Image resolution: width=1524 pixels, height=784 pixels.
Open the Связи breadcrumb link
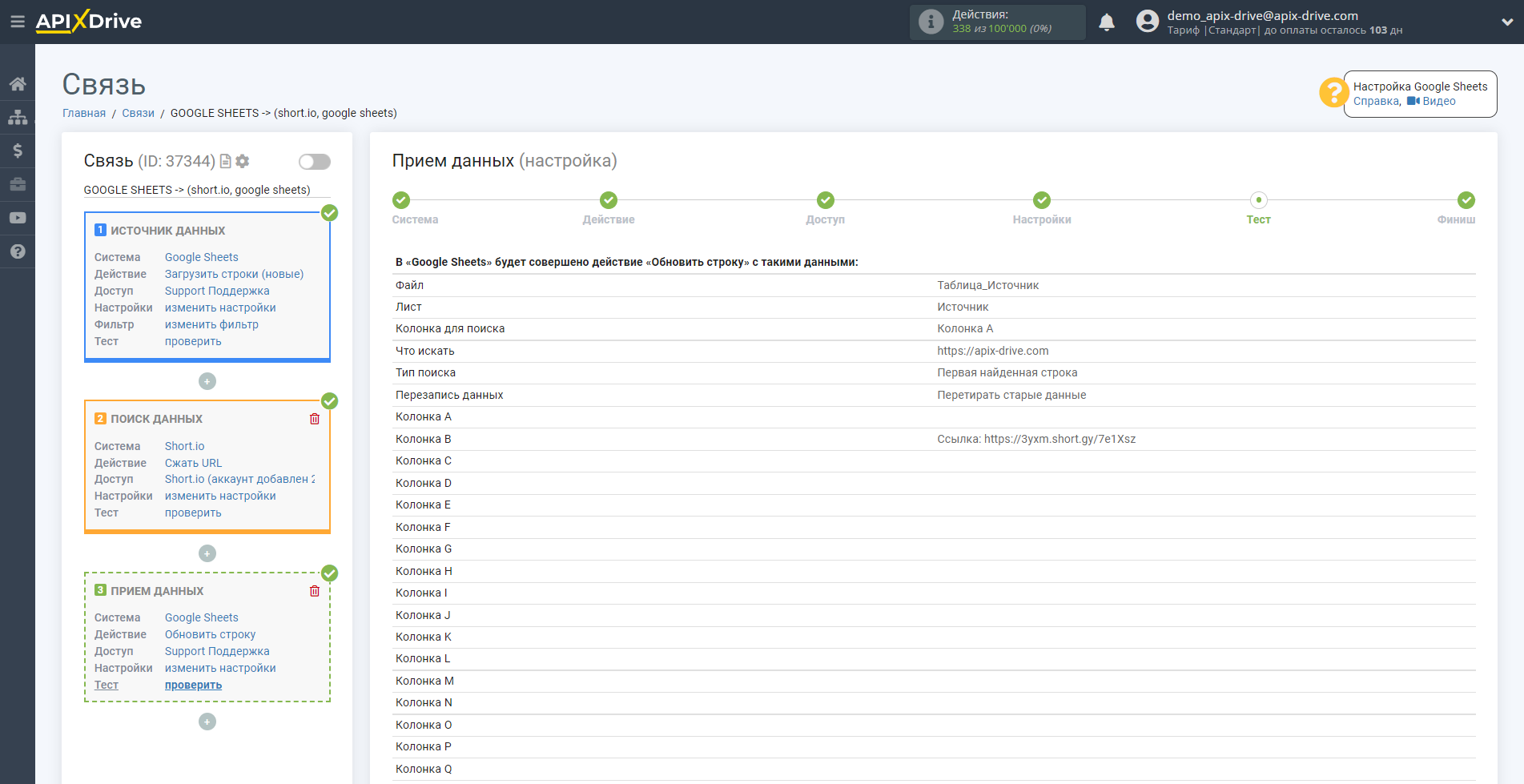(x=138, y=113)
